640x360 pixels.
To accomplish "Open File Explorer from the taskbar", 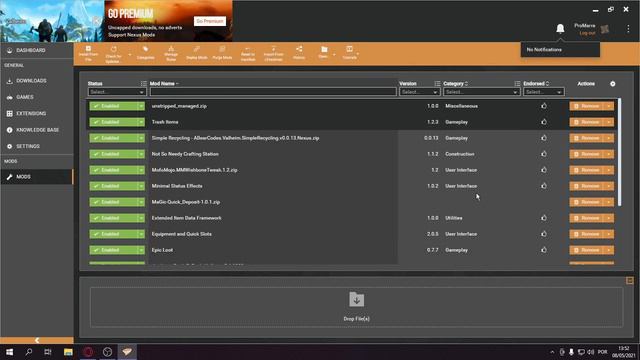I will pyautogui.click(x=68, y=351).
